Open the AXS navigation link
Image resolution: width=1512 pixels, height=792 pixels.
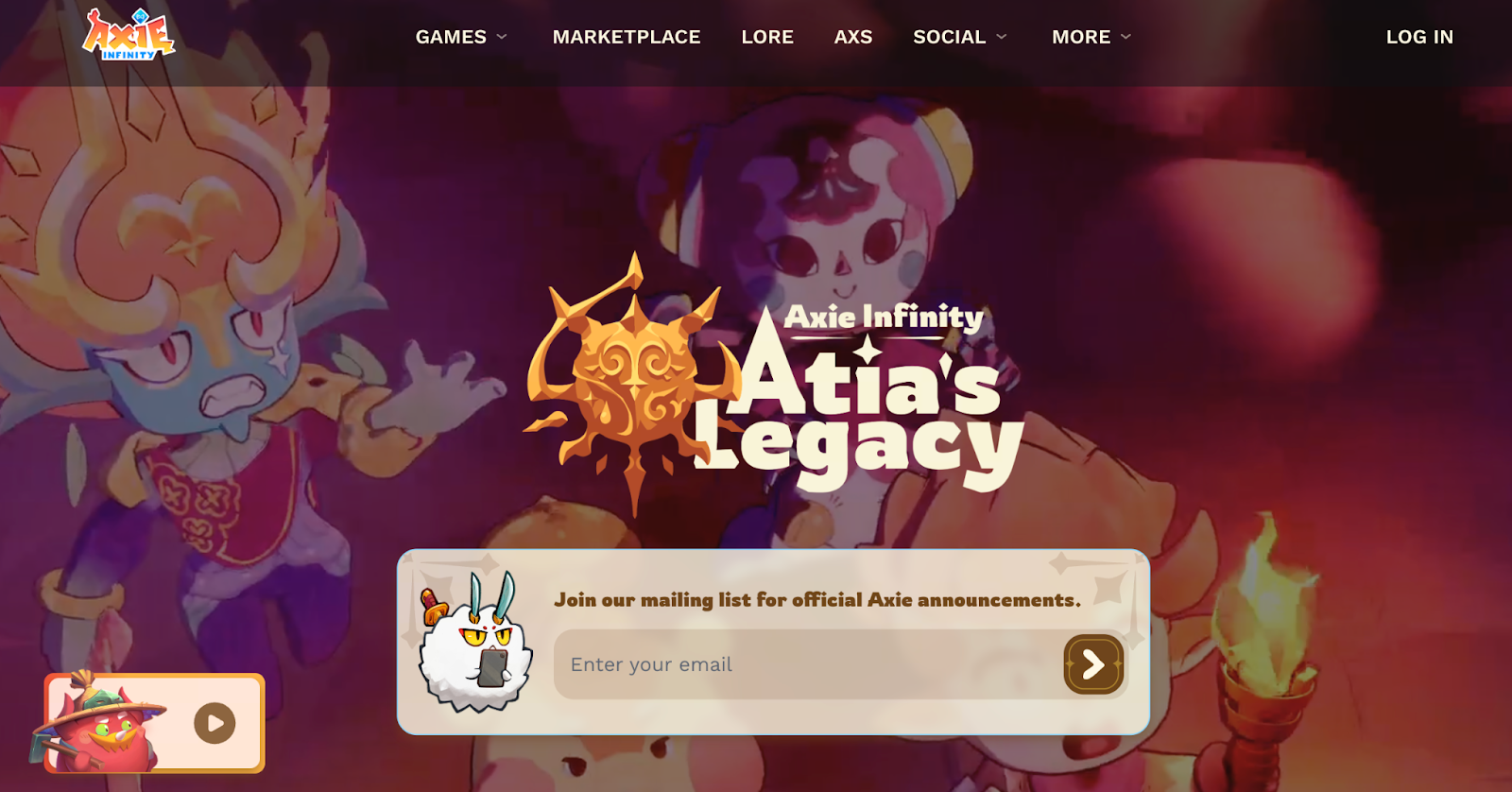click(853, 37)
